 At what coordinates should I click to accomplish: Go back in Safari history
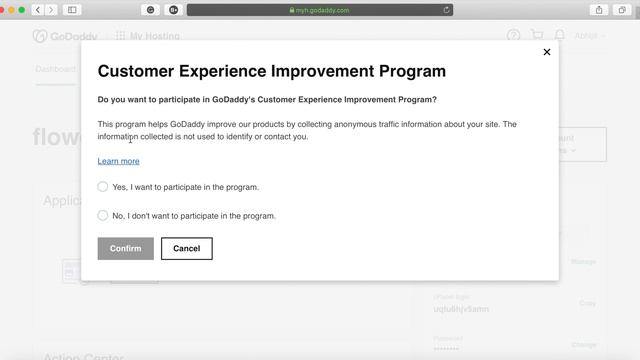[x=38, y=10]
